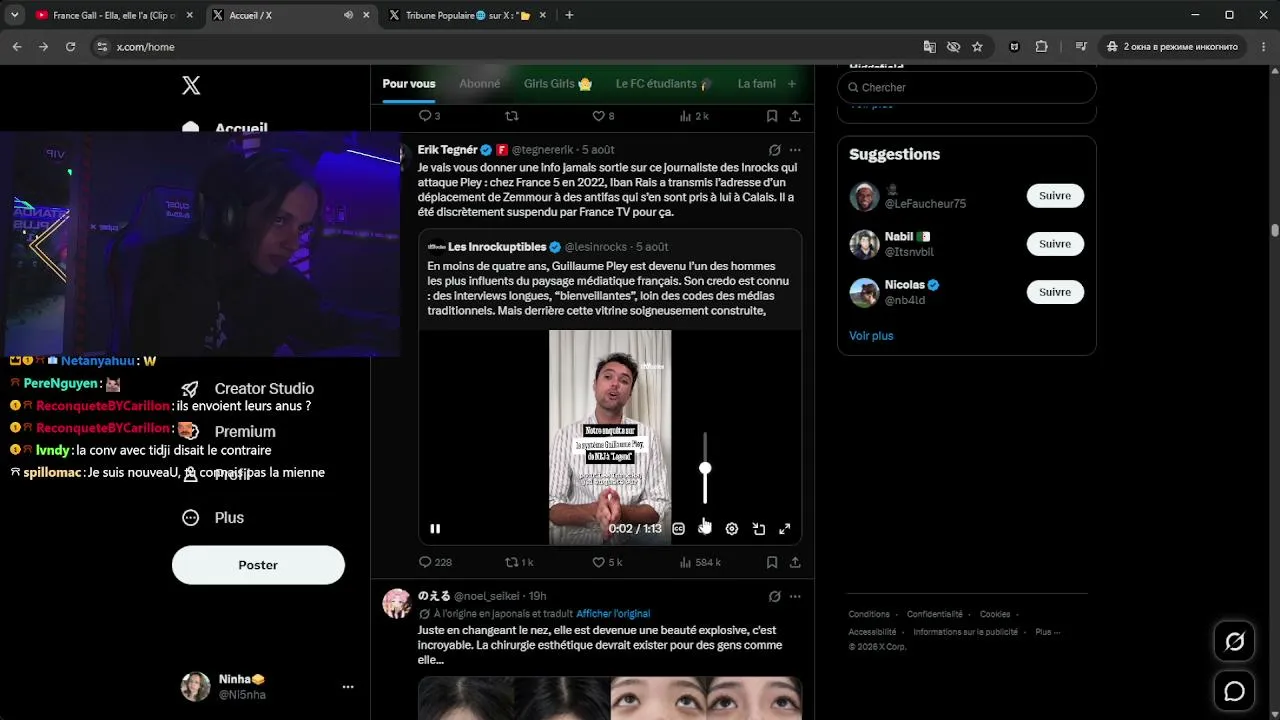Expand video to fullscreen
1280x720 pixels.
(x=785, y=529)
